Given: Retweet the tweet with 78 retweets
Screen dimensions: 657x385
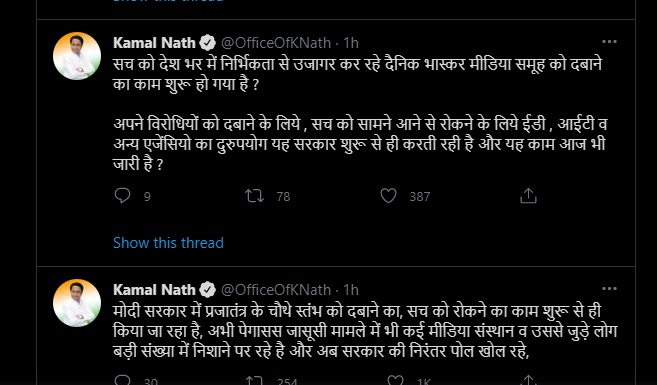Looking at the screenshot, I should 254,196.
